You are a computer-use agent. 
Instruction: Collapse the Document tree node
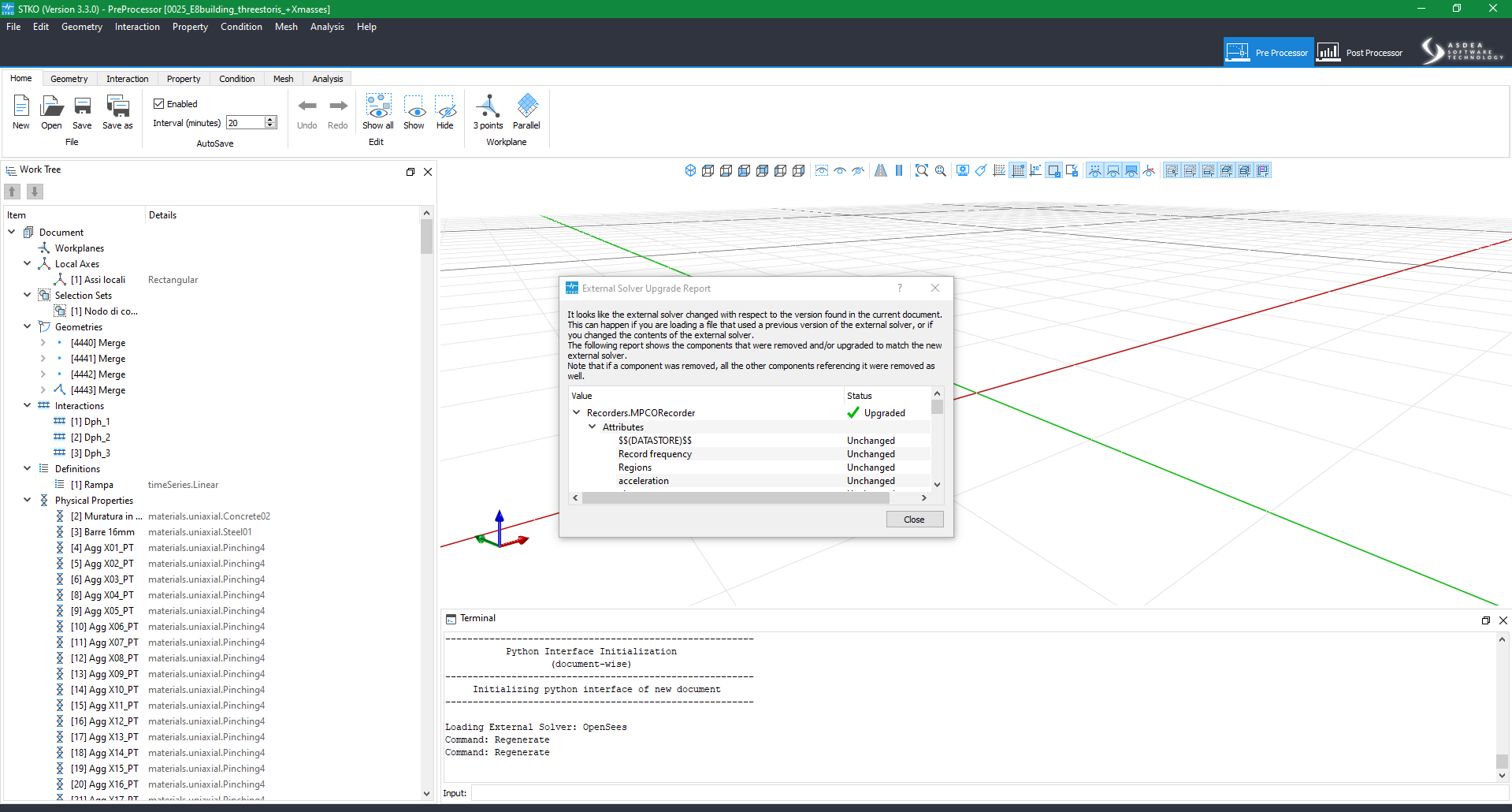12,232
